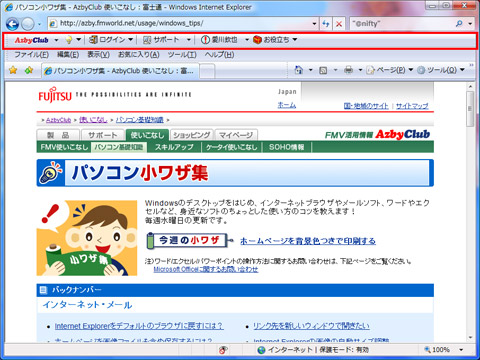Open the サポート toolbar dropdown arrow

[x=189, y=40]
